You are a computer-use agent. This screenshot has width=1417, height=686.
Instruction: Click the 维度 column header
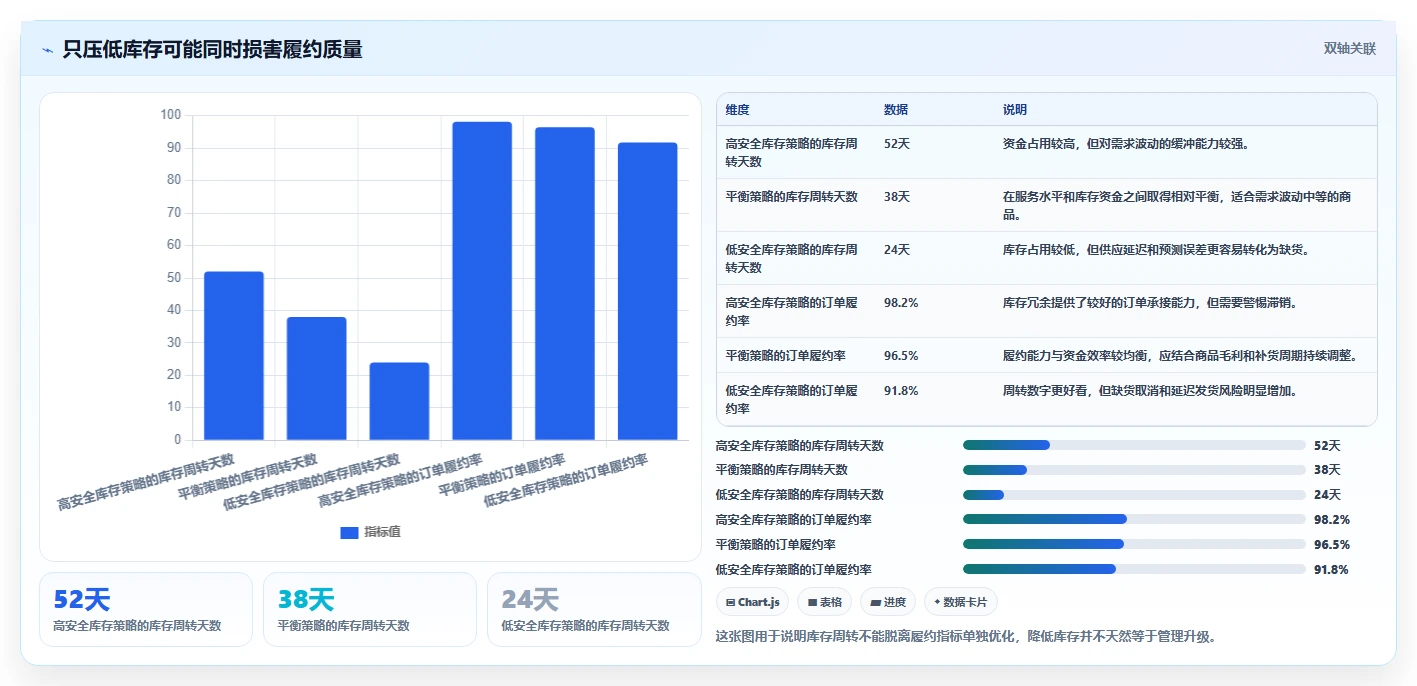(x=738, y=110)
